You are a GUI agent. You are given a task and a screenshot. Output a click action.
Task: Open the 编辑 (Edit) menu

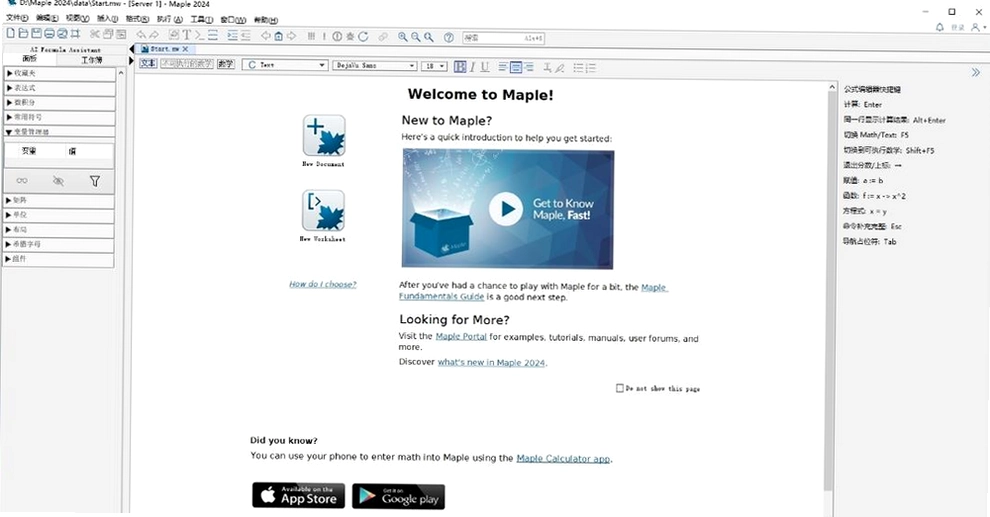(x=47, y=18)
